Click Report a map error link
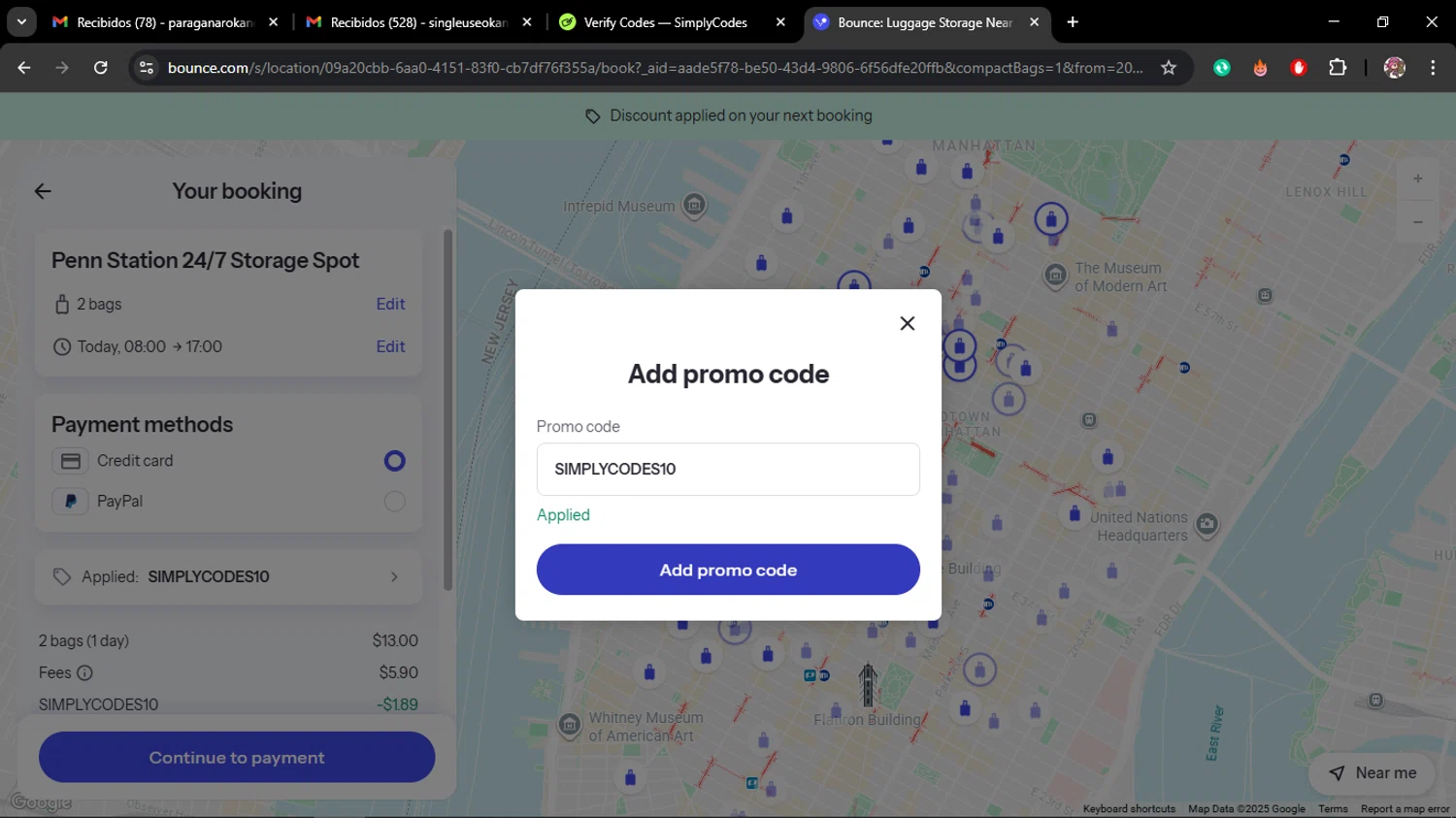The height and width of the screenshot is (818, 1456). tap(1405, 808)
